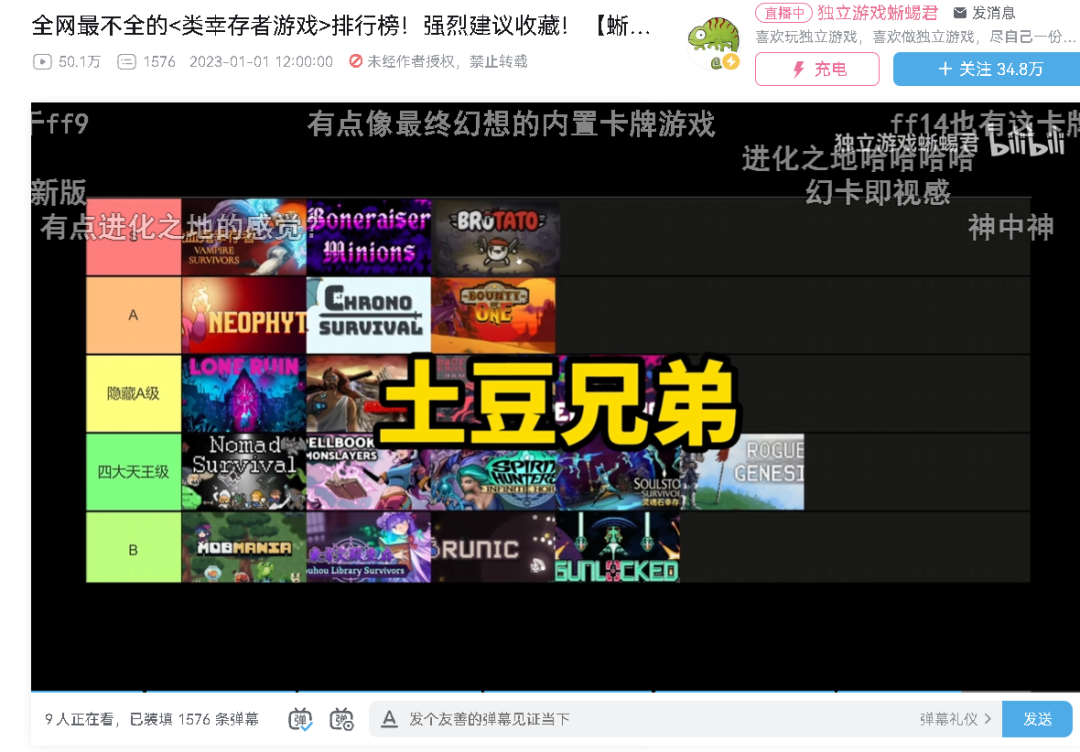Screen dimensions: 1080x752
Task: Click the Lone Ruin thumbnail
Action: (x=244, y=394)
